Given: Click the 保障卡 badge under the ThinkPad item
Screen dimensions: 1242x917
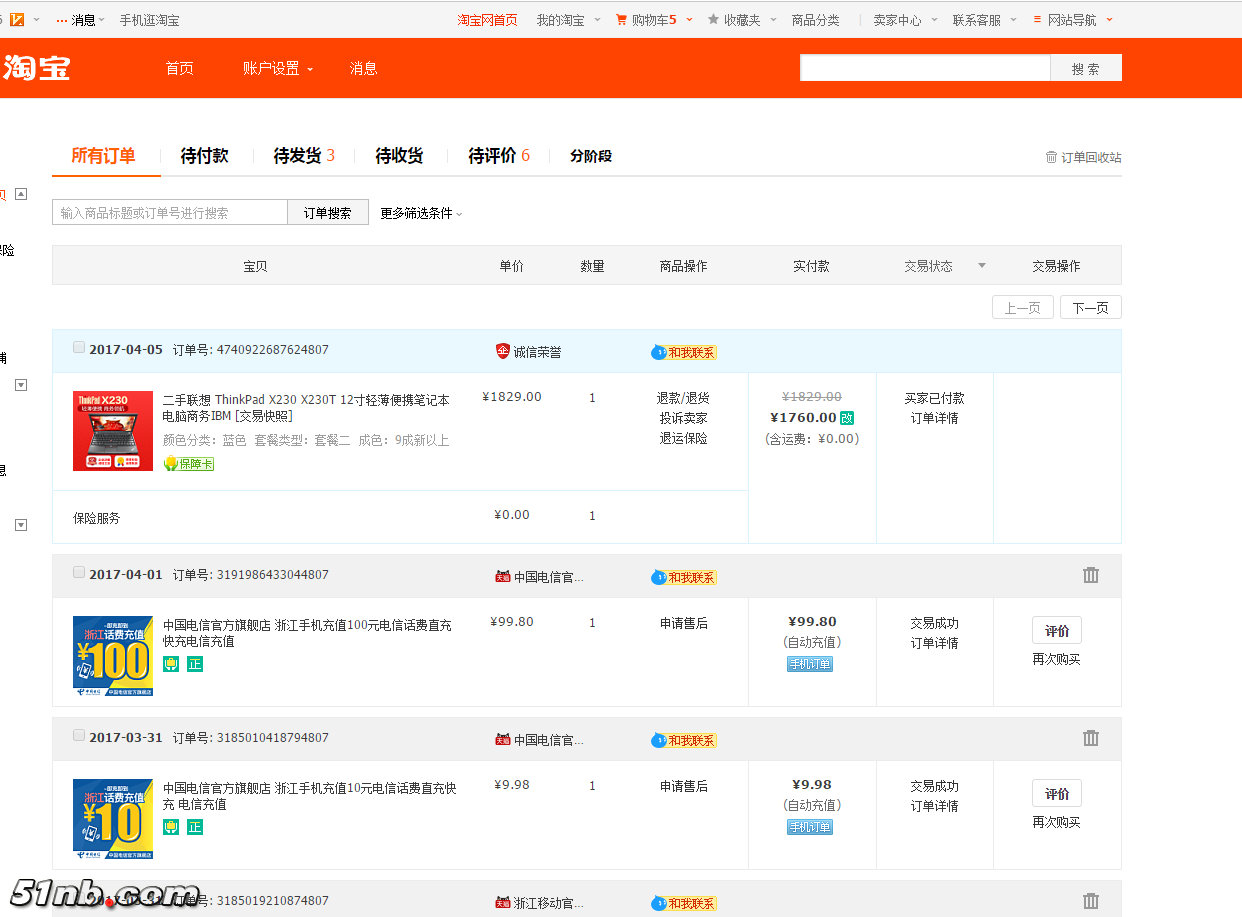Looking at the screenshot, I should (189, 464).
